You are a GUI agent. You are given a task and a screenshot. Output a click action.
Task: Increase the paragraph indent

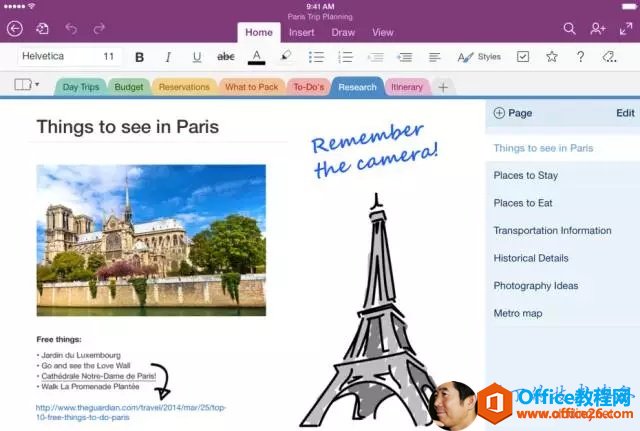click(405, 57)
